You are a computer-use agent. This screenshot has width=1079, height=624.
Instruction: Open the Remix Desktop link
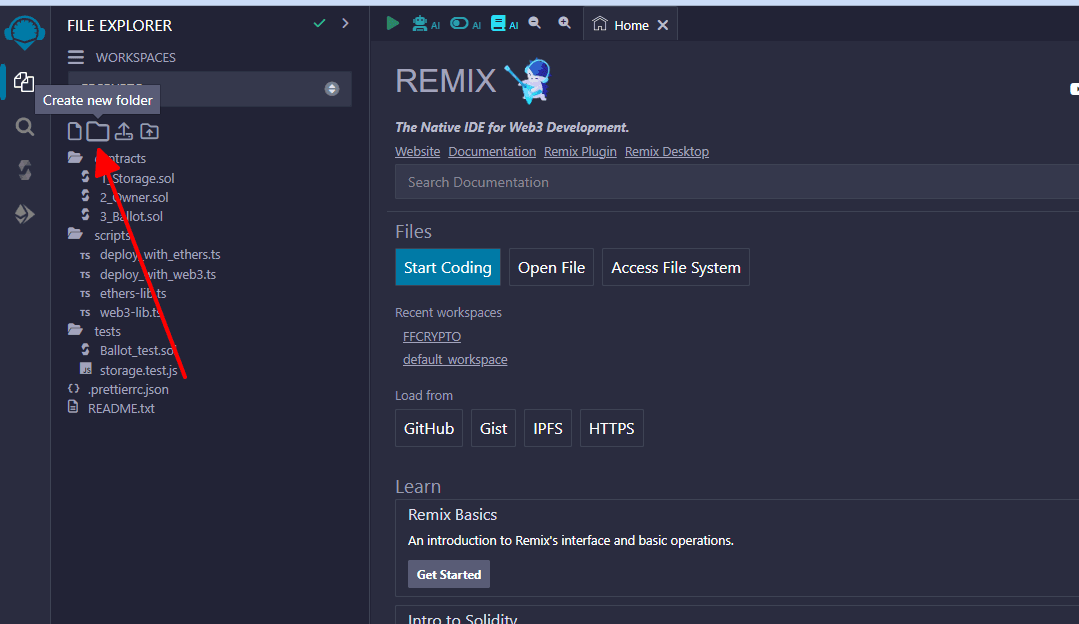coord(667,151)
